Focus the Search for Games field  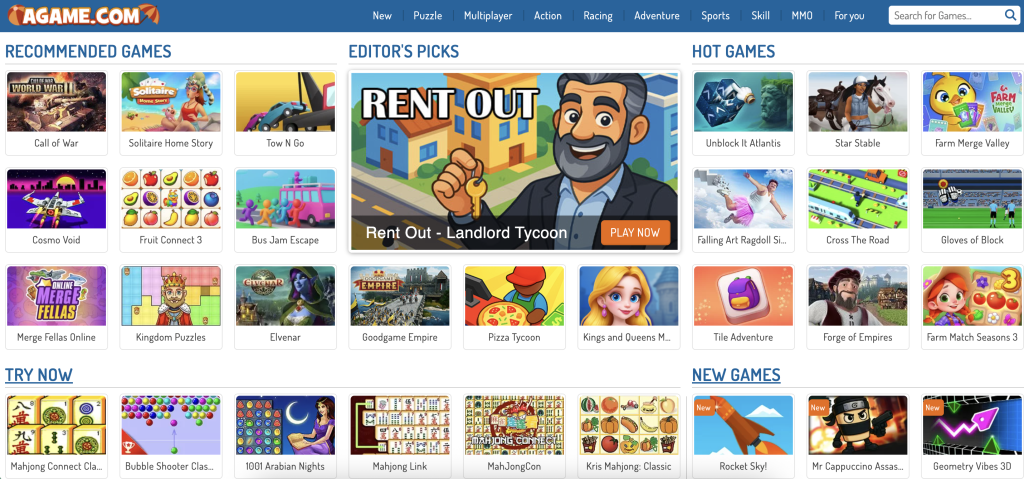[x=945, y=16]
